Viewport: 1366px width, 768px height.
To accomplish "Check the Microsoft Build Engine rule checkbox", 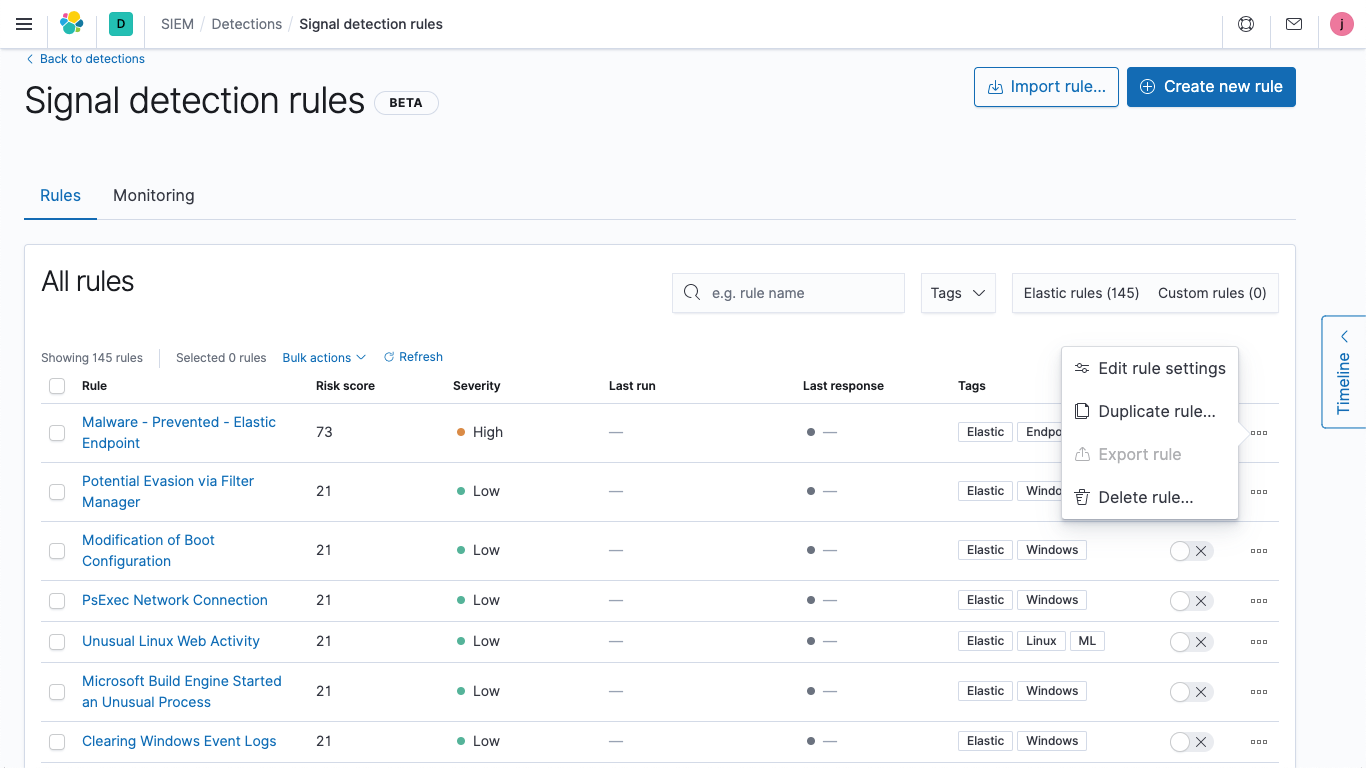I will 57,692.
